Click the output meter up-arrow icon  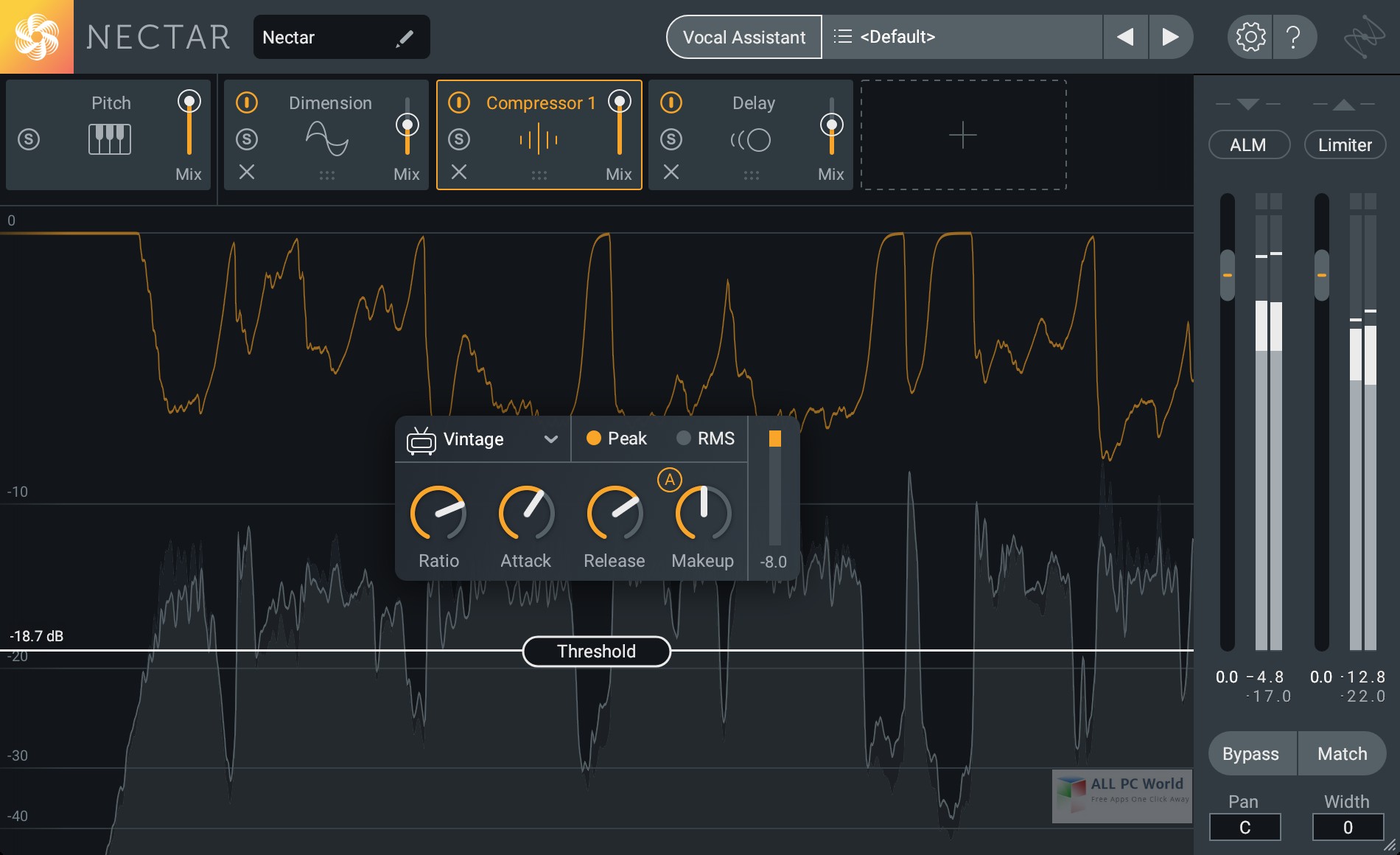(1344, 104)
